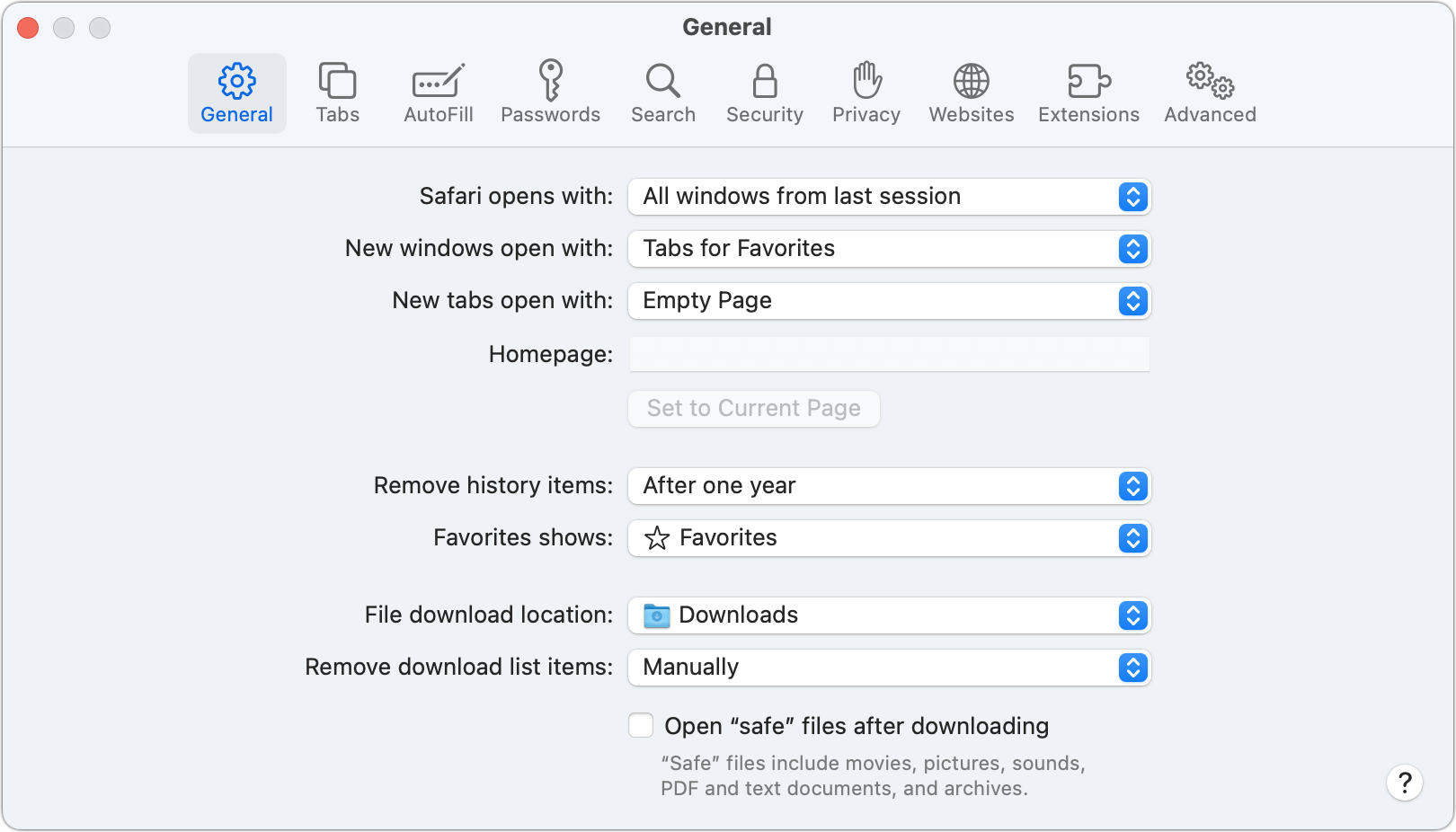Viewport: 1456px width, 832px height.
Task: Open the Remove history items dropdown
Action: coord(889,486)
